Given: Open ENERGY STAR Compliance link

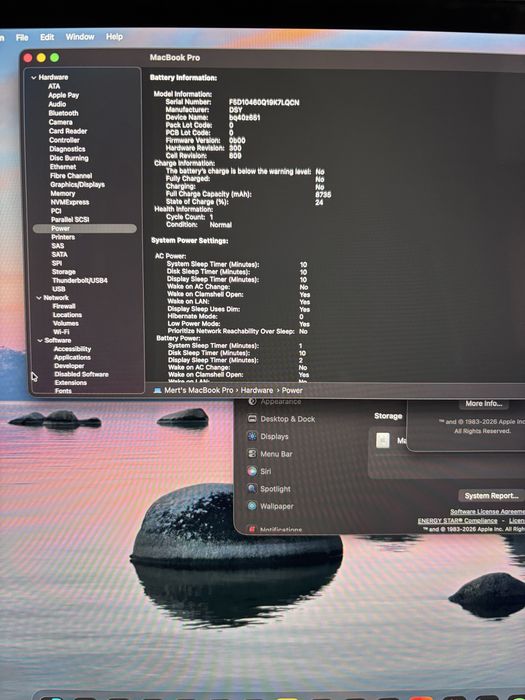Looking at the screenshot, I should click(x=457, y=521).
